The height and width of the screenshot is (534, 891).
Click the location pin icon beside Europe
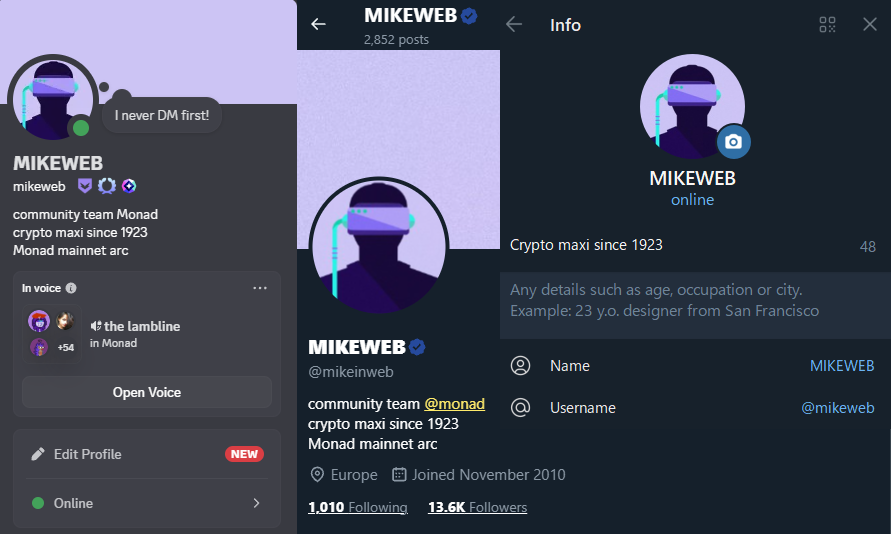(317, 474)
